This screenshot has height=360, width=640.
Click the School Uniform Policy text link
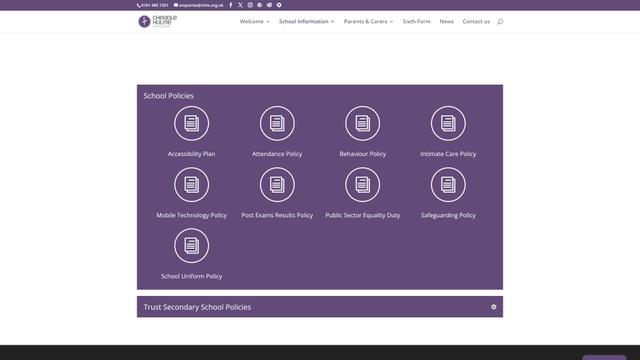click(191, 276)
